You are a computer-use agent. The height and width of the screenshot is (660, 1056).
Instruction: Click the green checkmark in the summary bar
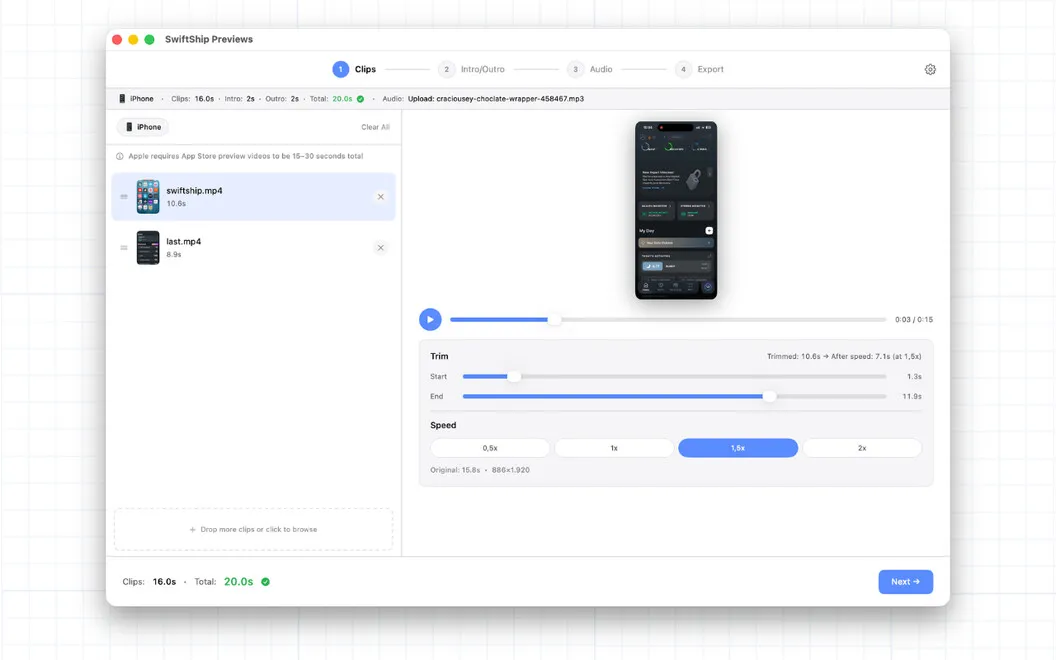point(360,99)
